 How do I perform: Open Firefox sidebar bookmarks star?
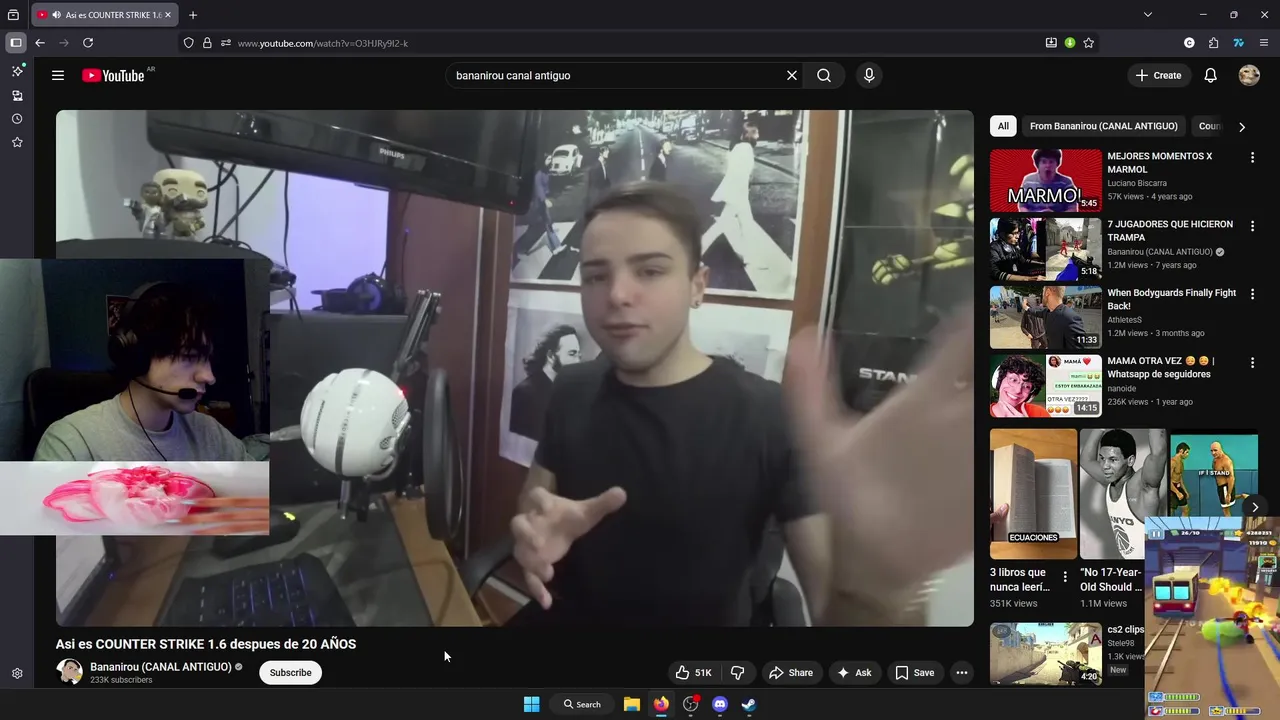[x=17, y=143]
